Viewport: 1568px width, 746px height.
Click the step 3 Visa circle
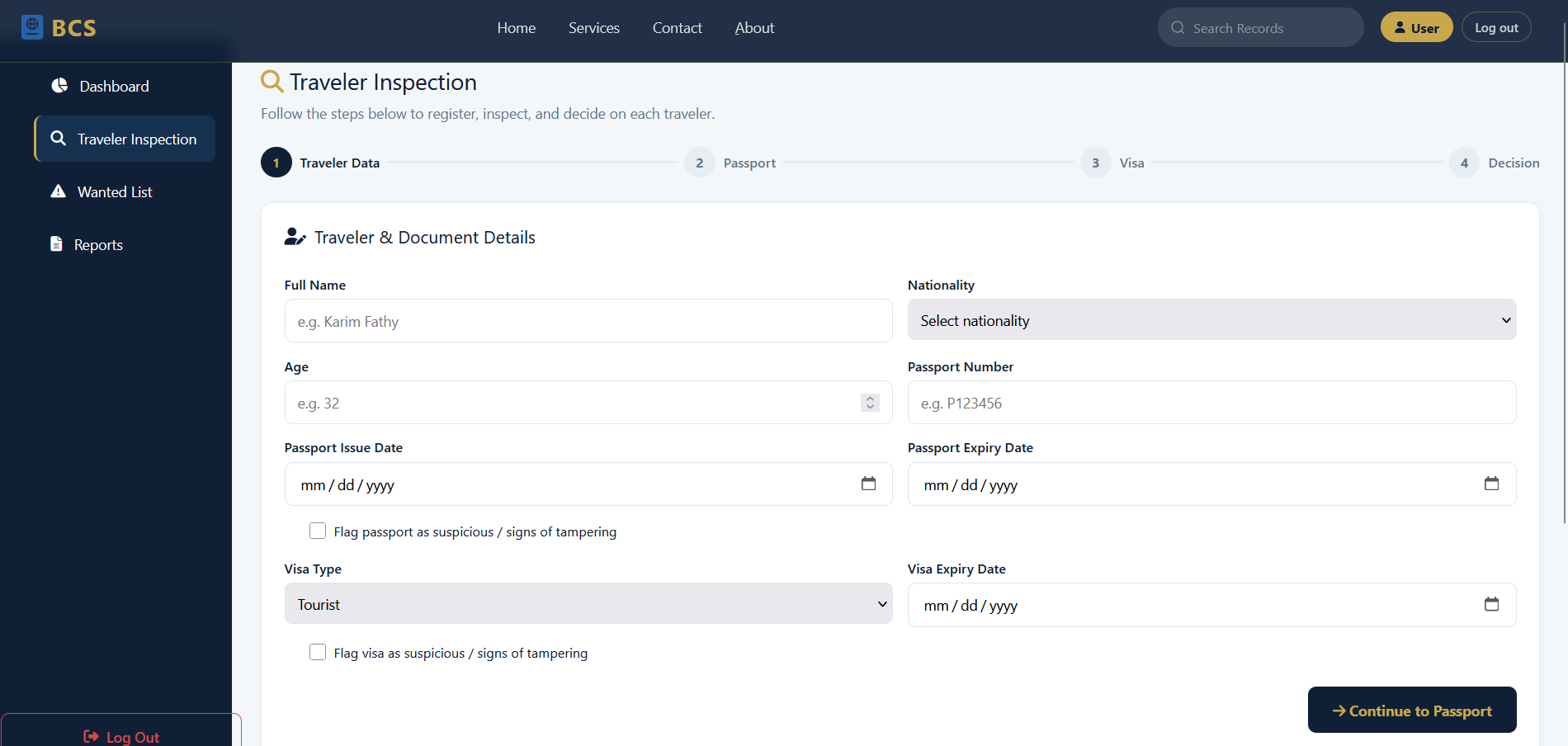1096,163
